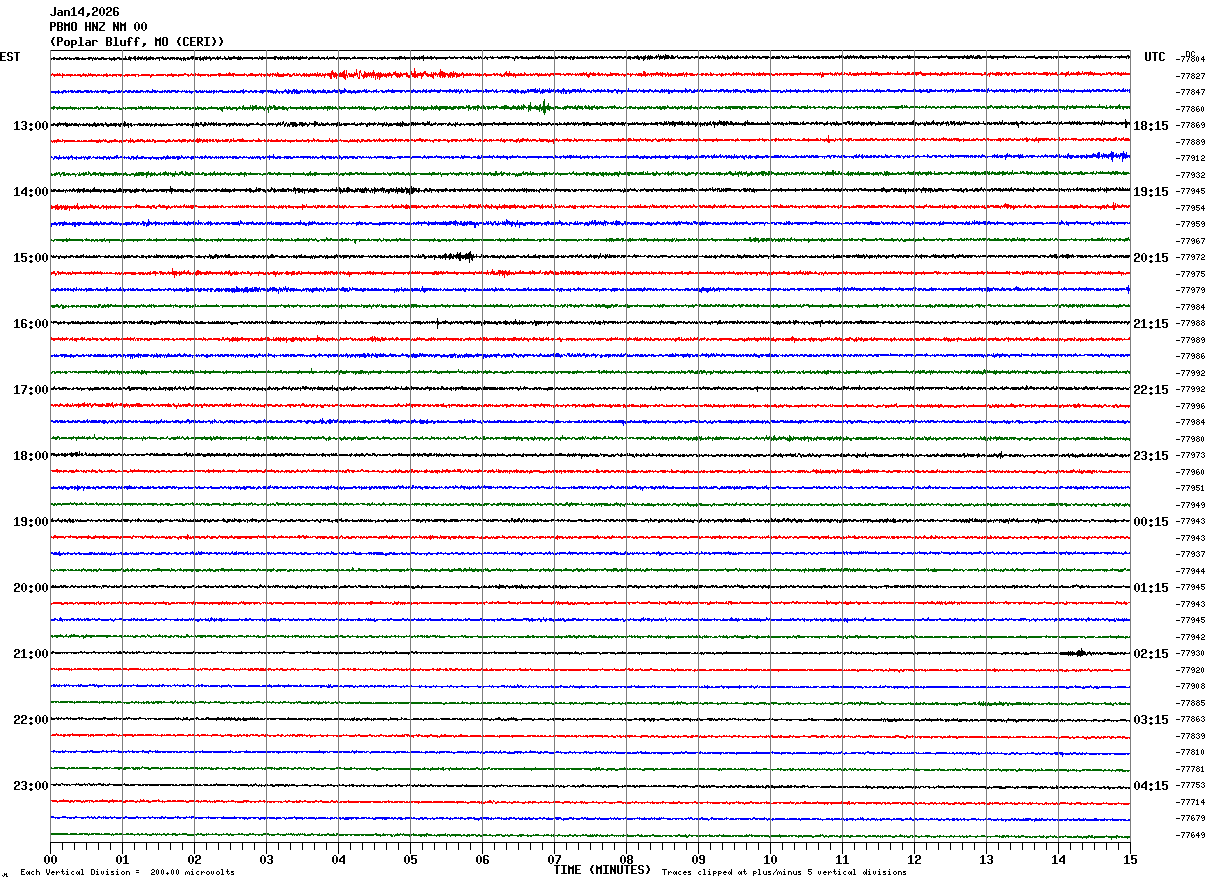Click the 00:15 UTC time label
Image resolution: width=1210 pixels, height=886 pixels.
click(x=1151, y=522)
